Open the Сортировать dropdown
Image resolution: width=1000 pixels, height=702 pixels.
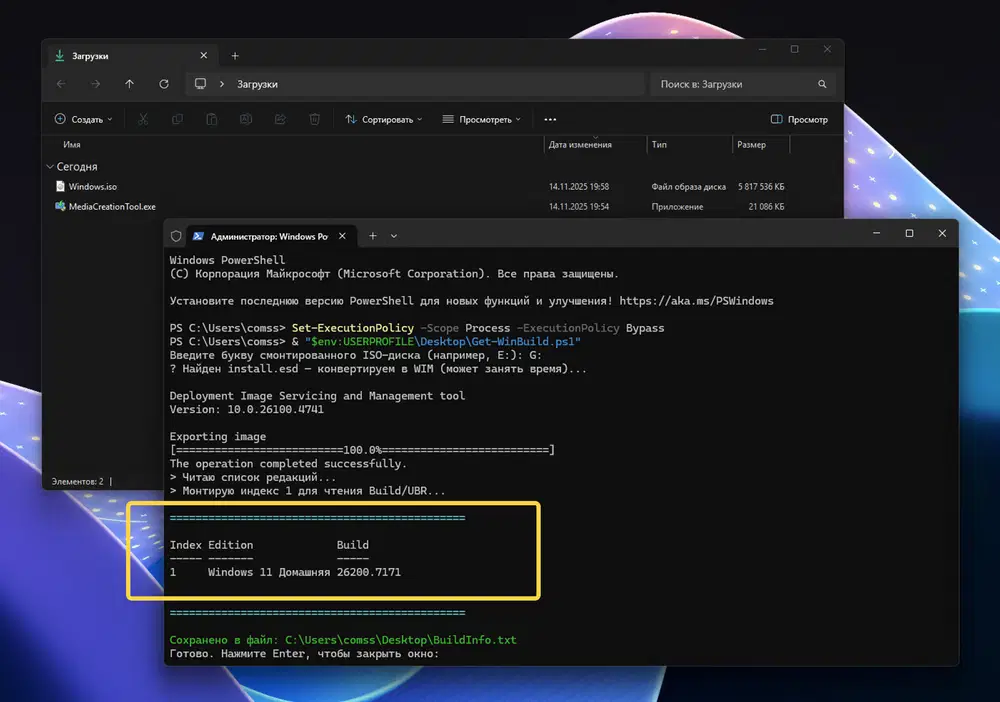383,119
